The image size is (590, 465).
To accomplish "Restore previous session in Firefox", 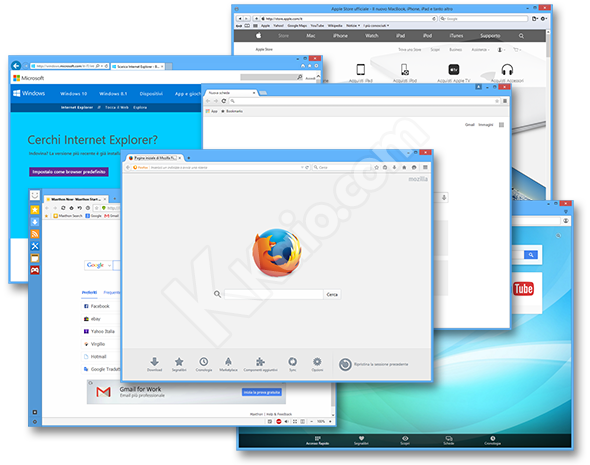I will (x=373, y=364).
